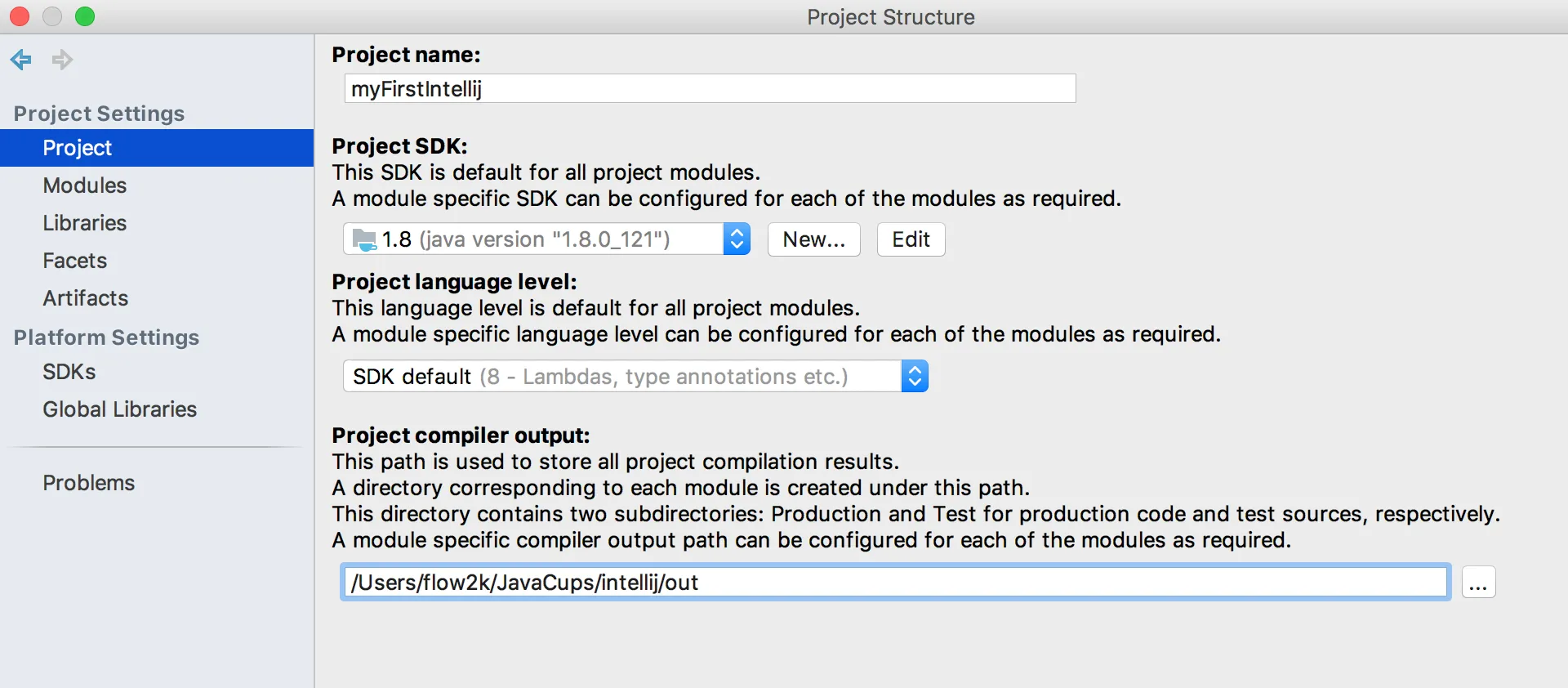Image resolution: width=1568 pixels, height=688 pixels.
Task: Expand the Project language level dropdown
Action: pyautogui.click(x=635, y=377)
